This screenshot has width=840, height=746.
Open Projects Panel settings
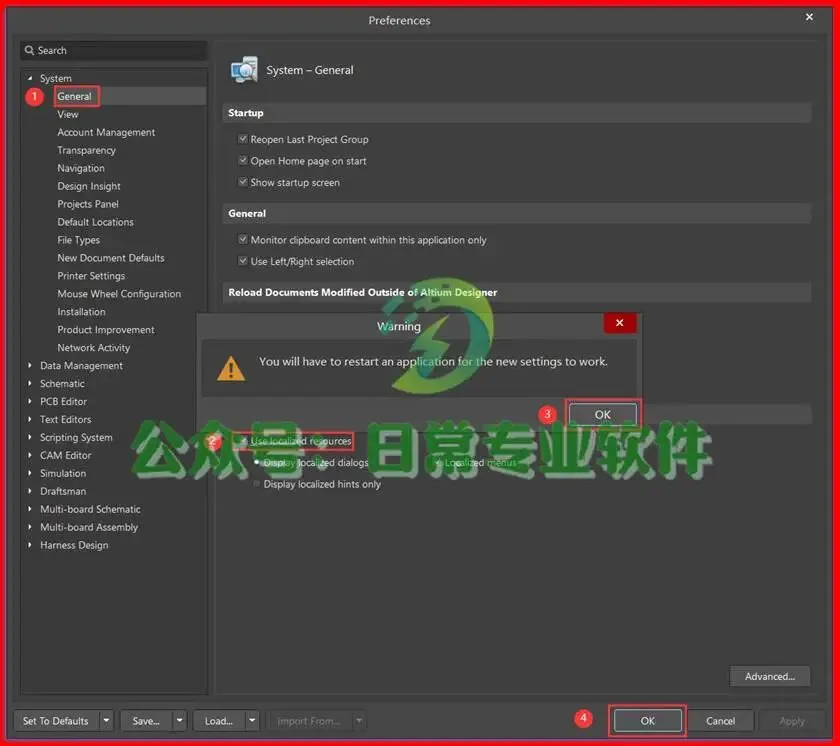coord(88,204)
